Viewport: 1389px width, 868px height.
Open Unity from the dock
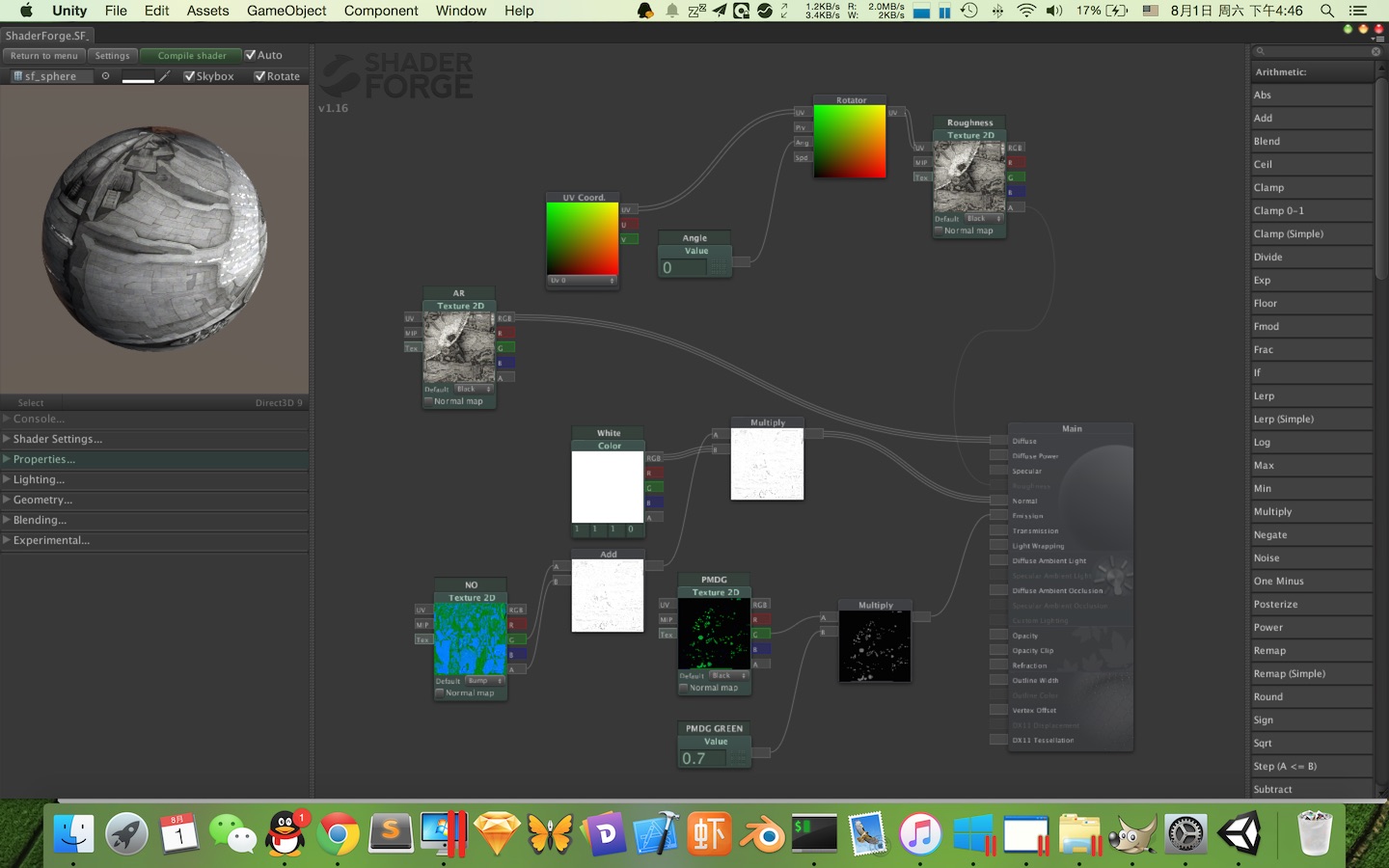(1239, 834)
